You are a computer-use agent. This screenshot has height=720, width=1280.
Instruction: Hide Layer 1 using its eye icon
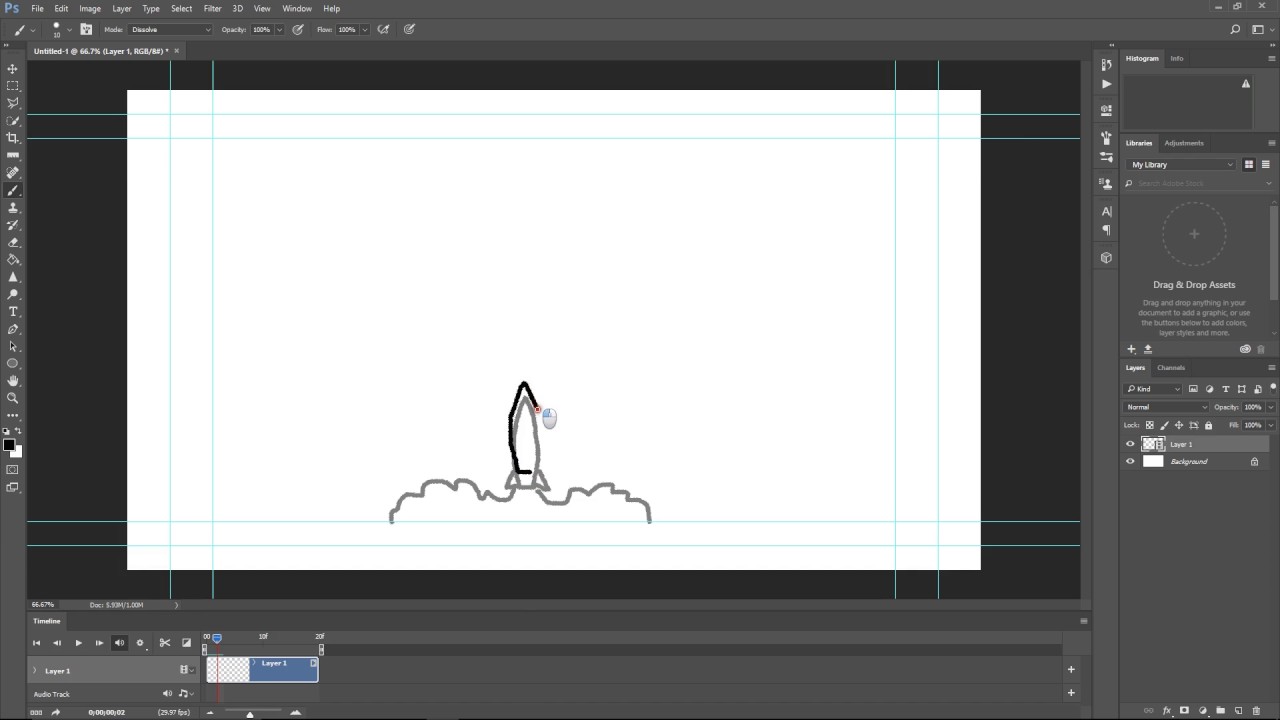(x=1131, y=444)
